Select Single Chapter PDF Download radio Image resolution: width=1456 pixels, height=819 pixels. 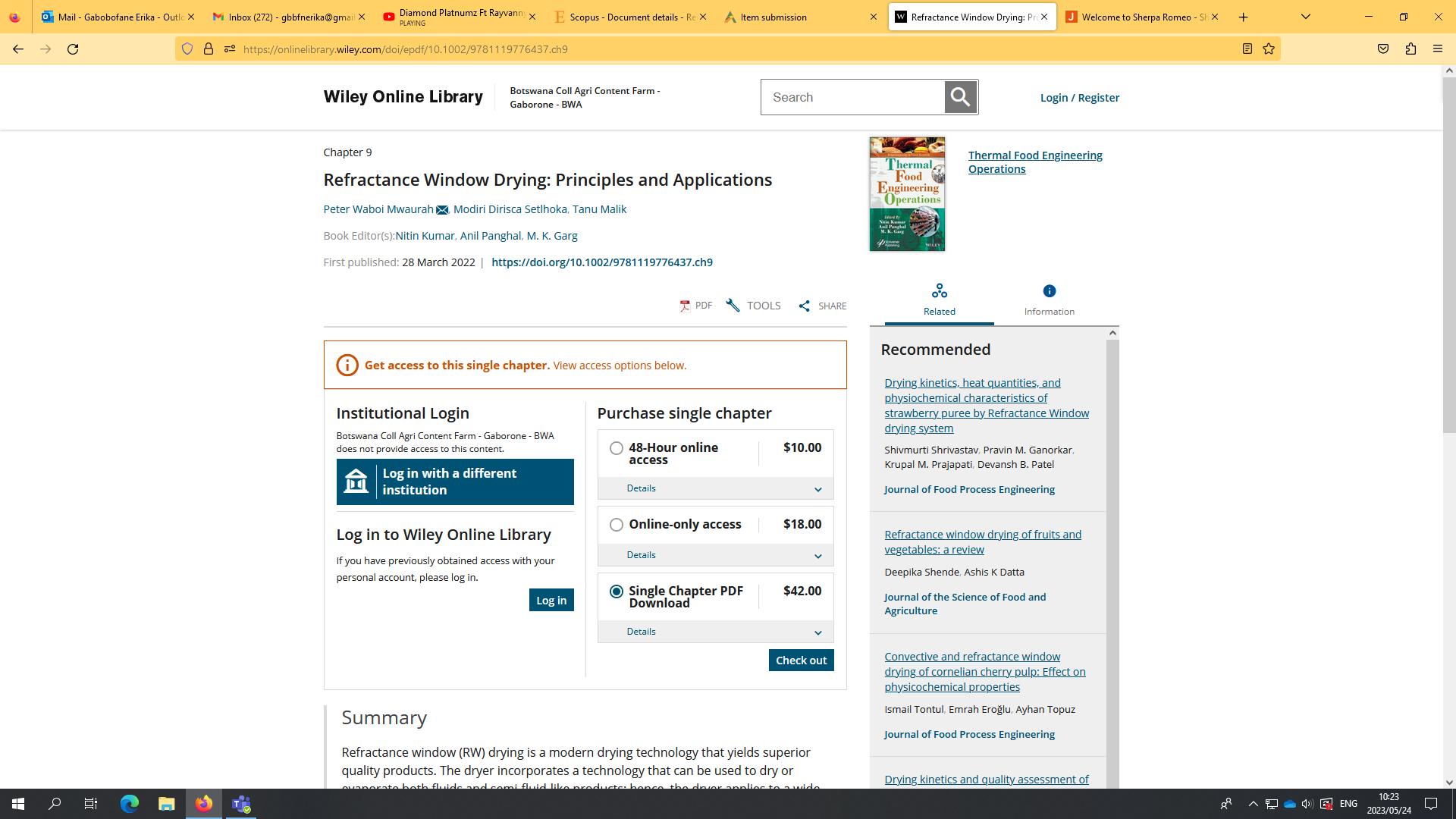click(x=617, y=591)
